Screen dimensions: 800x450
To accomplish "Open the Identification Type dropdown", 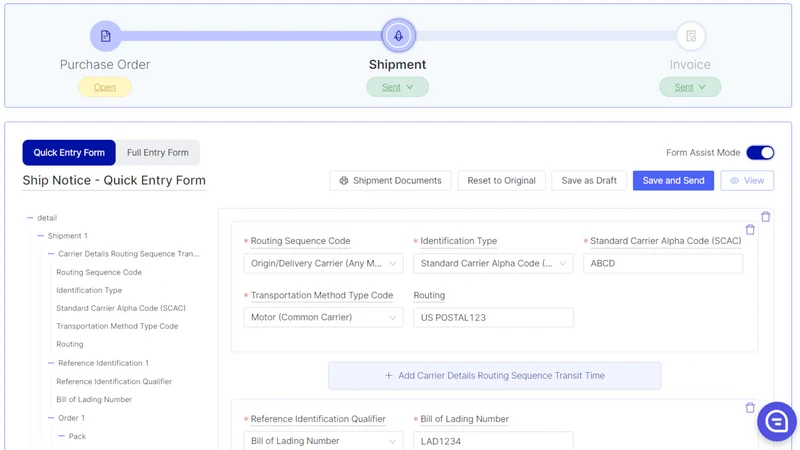I will (493, 263).
